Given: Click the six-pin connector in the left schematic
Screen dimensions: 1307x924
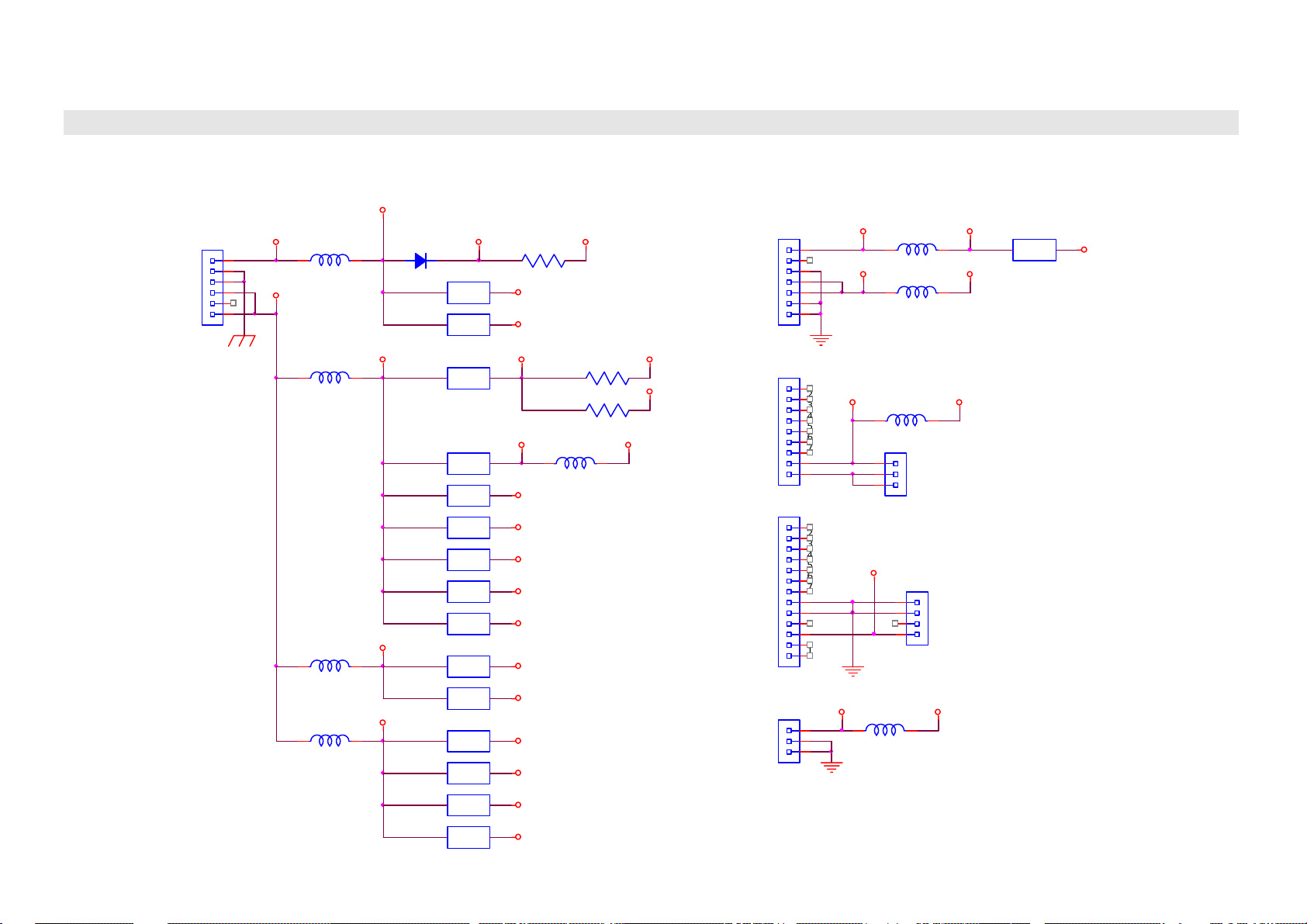Looking at the screenshot, I should 213,287.
